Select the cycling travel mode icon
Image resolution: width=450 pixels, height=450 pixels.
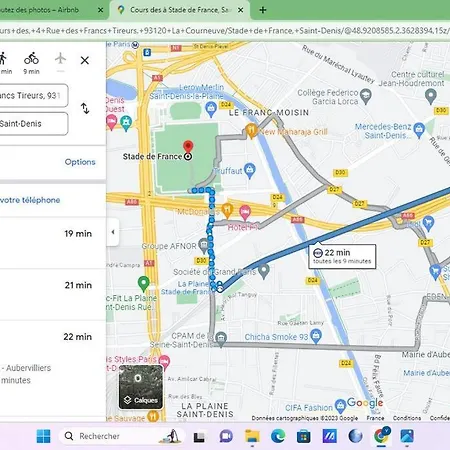click(31, 59)
